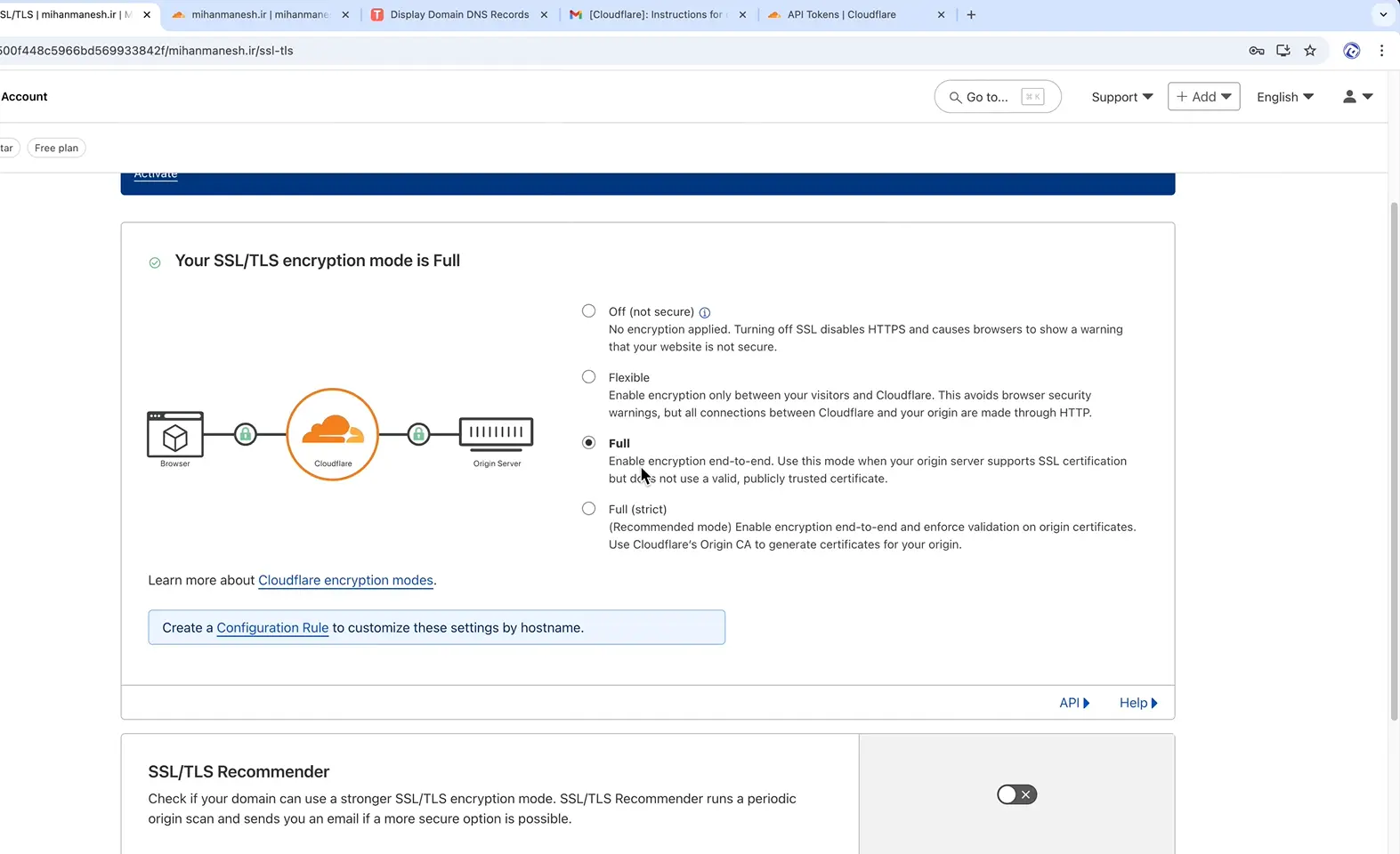Click the Free plan badge
The height and width of the screenshot is (854, 1400).
click(x=56, y=148)
